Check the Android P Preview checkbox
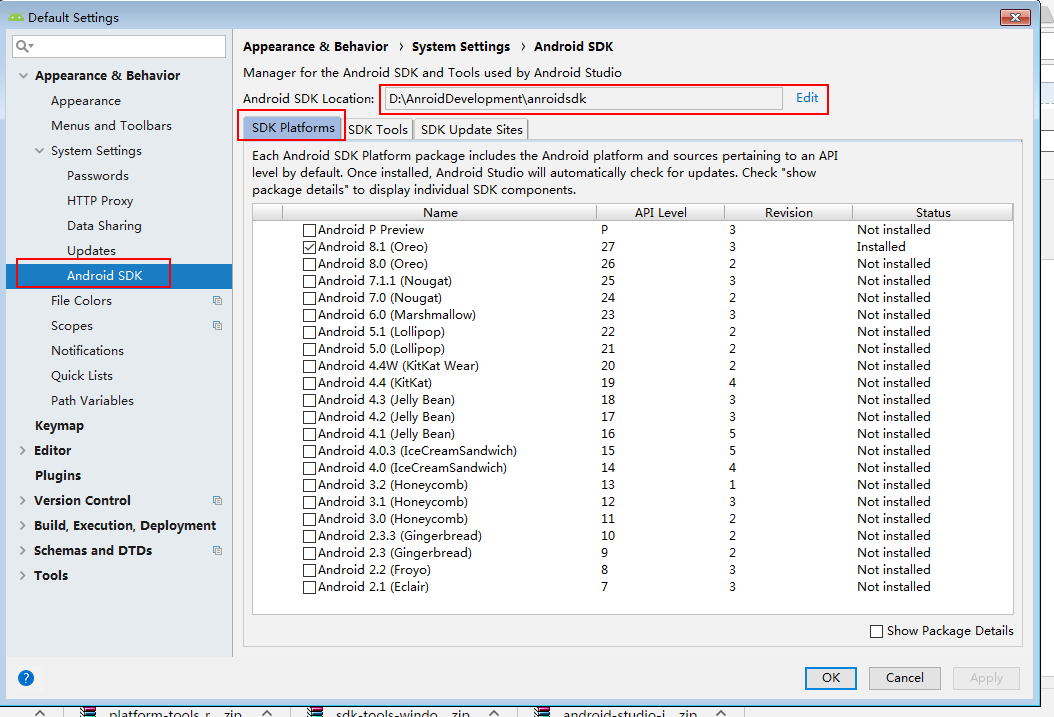This screenshot has width=1054, height=717. [309, 230]
